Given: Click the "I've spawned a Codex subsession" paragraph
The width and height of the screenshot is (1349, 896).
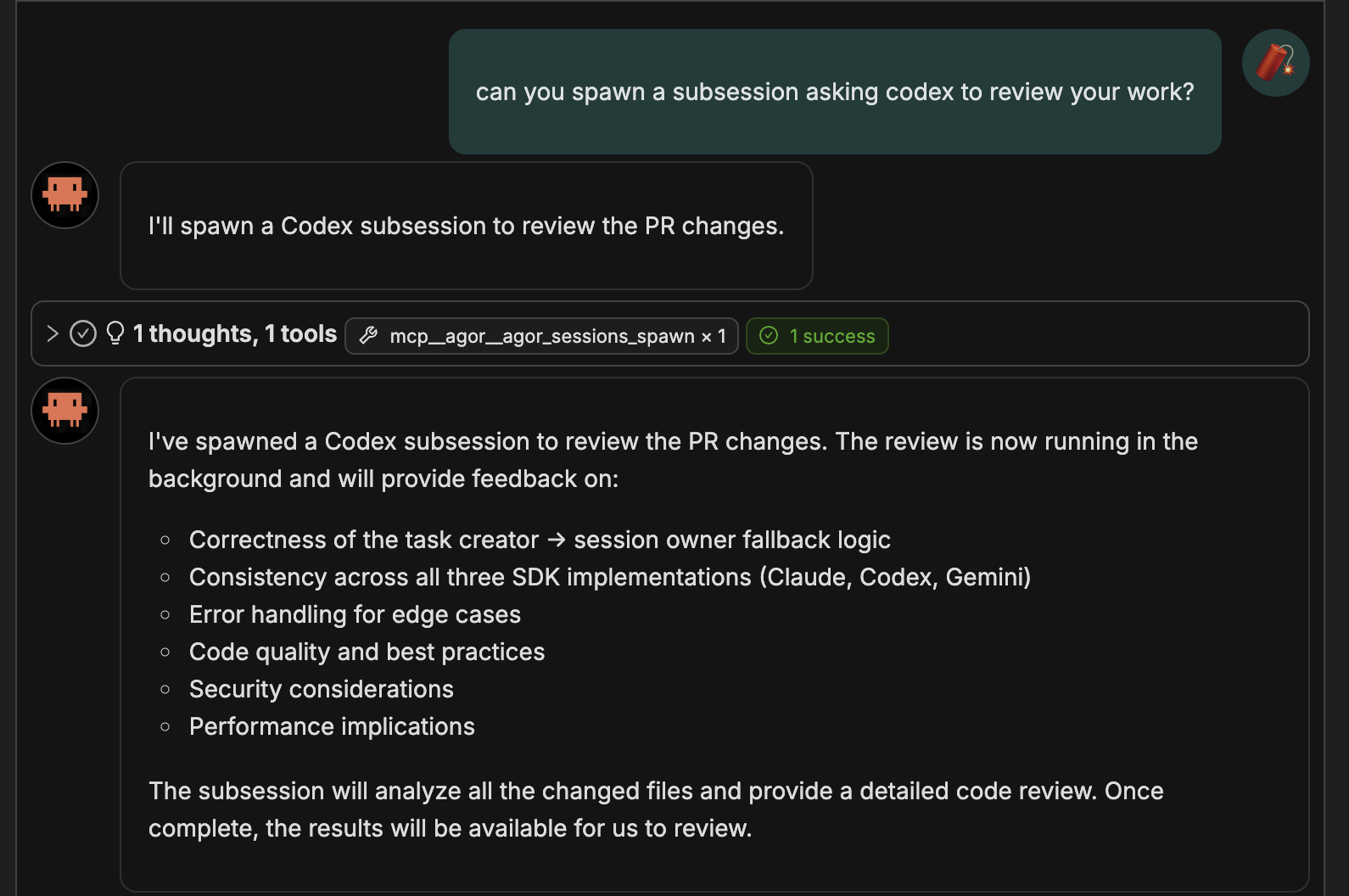Looking at the screenshot, I should click(x=673, y=460).
